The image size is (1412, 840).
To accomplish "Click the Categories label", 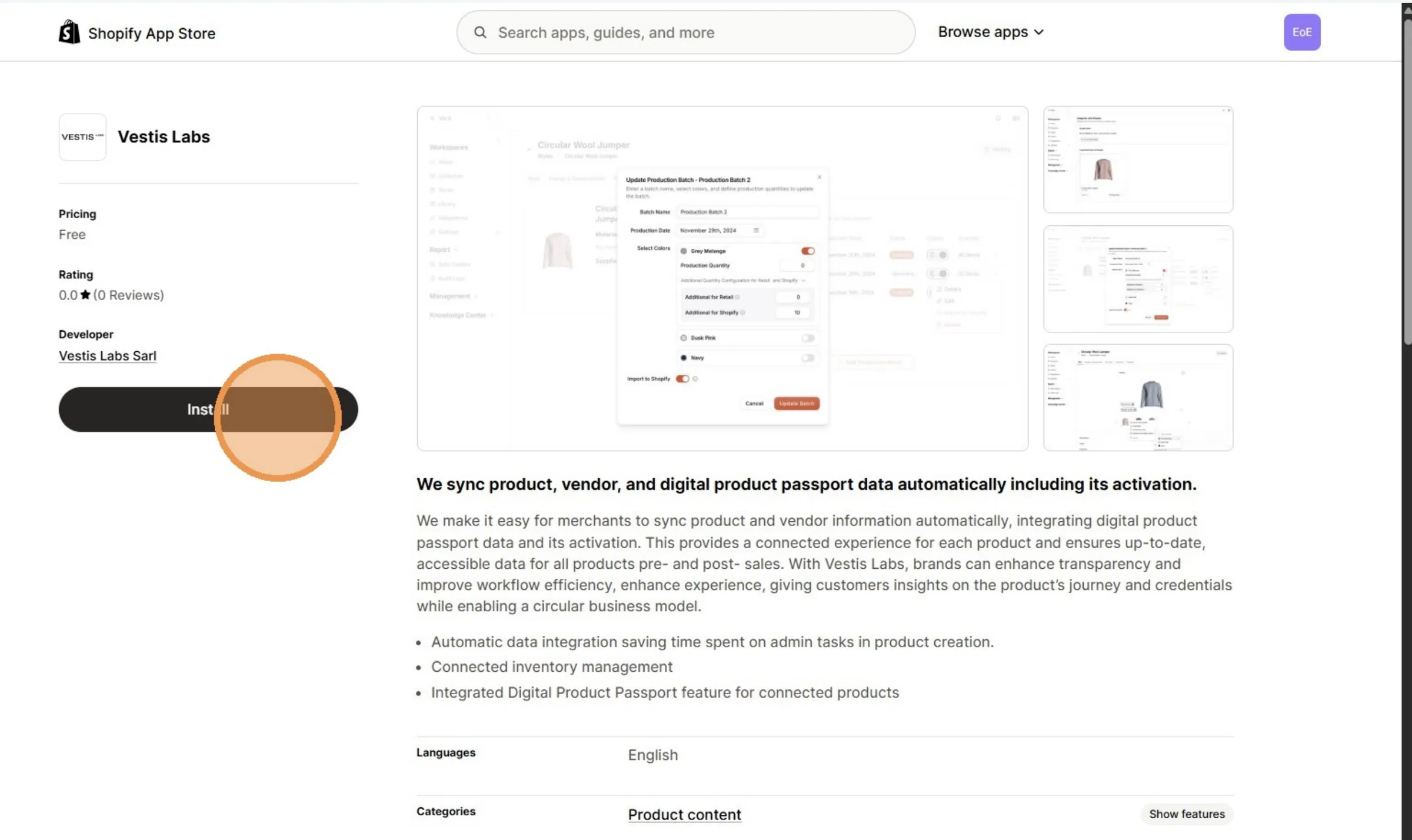I will 445,811.
